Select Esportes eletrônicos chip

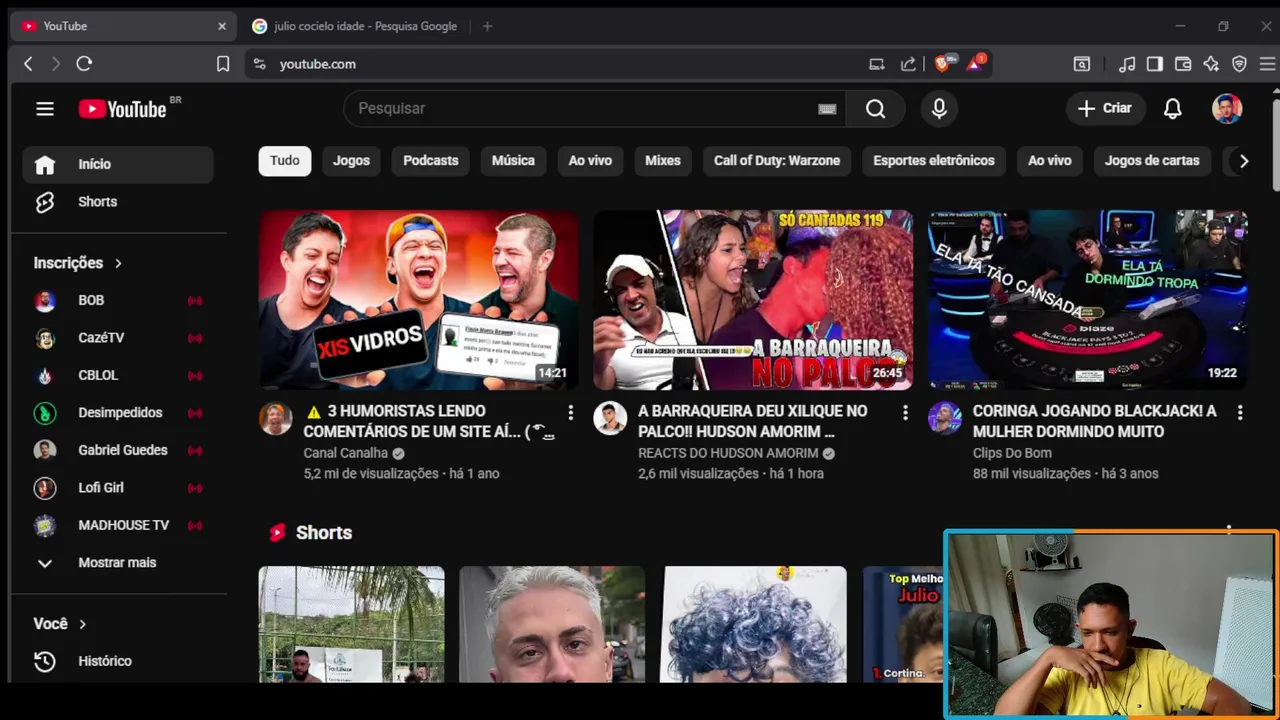934,161
